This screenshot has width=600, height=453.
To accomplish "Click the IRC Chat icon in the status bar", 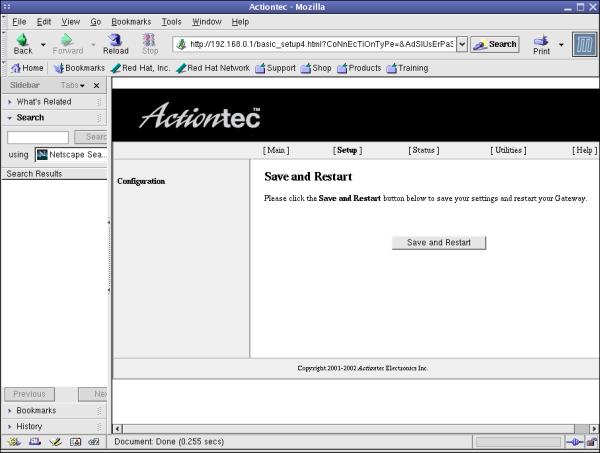I will pyautogui.click(x=94, y=442).
